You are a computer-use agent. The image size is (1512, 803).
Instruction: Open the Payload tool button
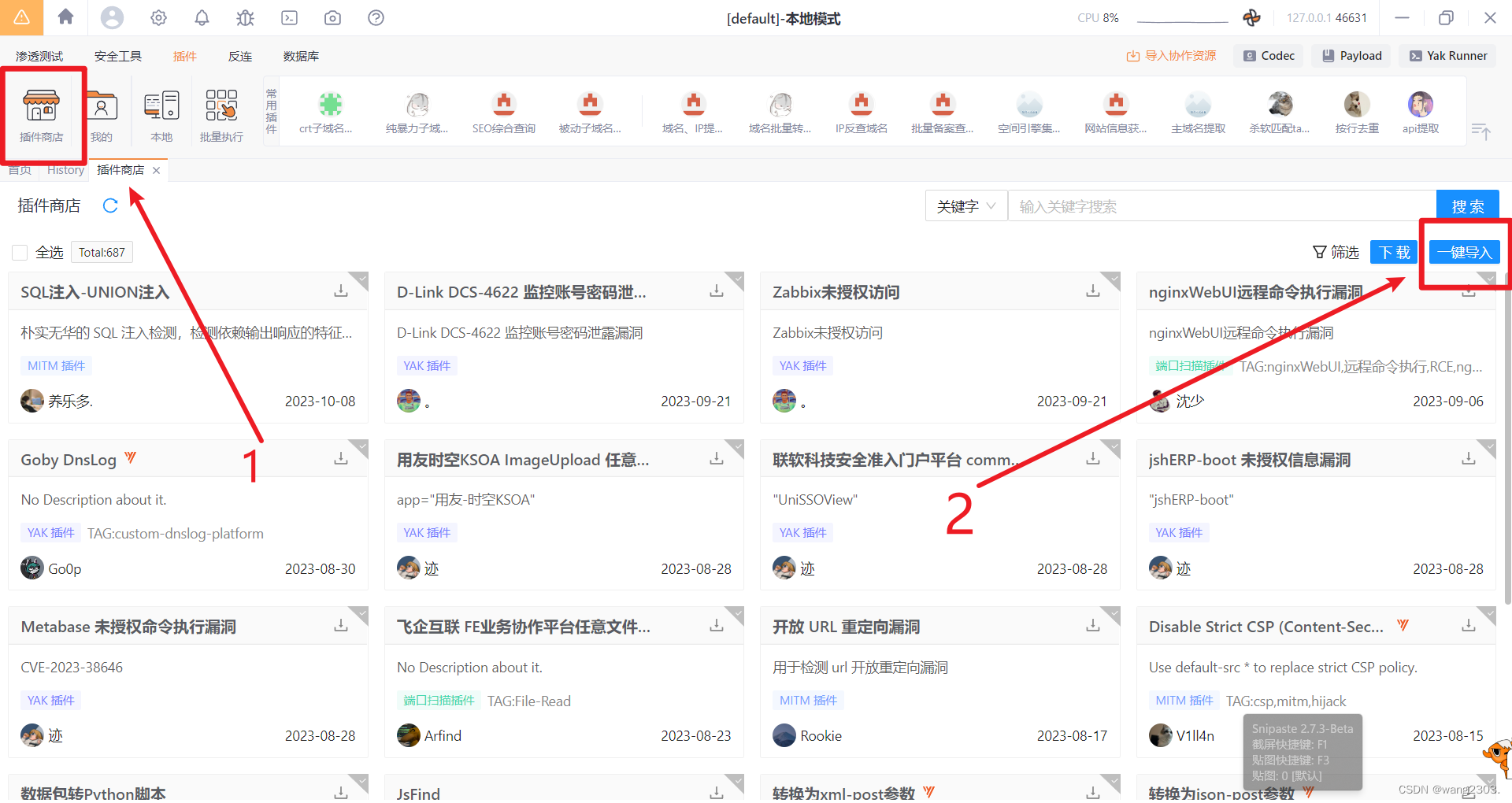1352,56
